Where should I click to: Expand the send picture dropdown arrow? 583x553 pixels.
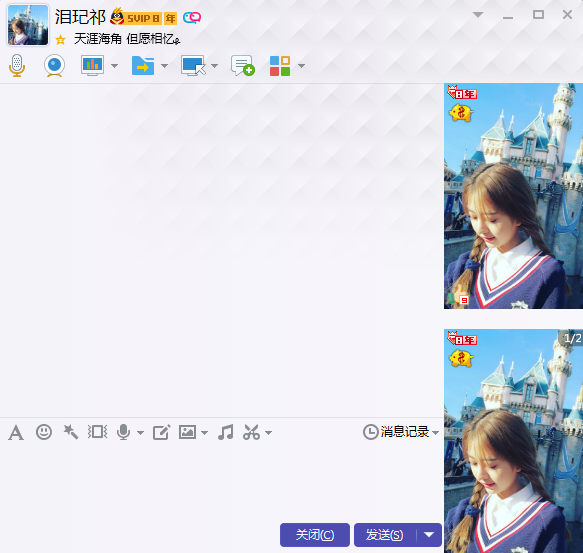pos(204,433)
